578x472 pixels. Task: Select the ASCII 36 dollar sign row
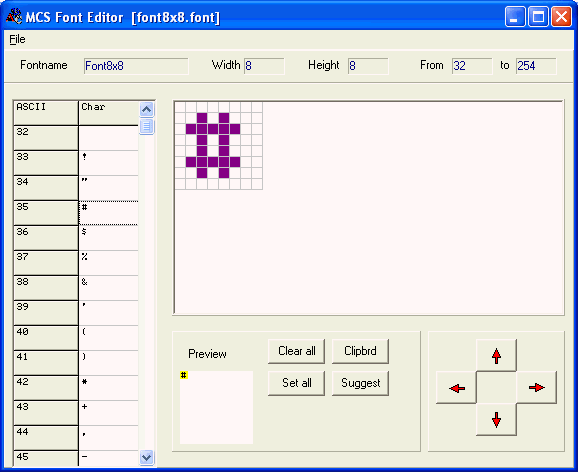pyautogui.click(x=76, y=238)
